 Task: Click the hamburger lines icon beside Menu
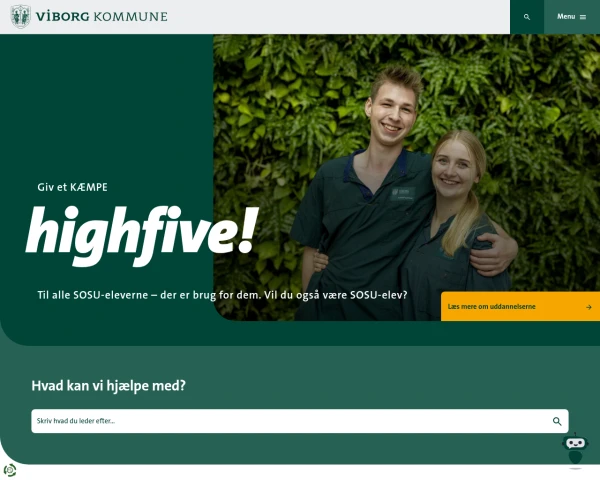[583, 17]
